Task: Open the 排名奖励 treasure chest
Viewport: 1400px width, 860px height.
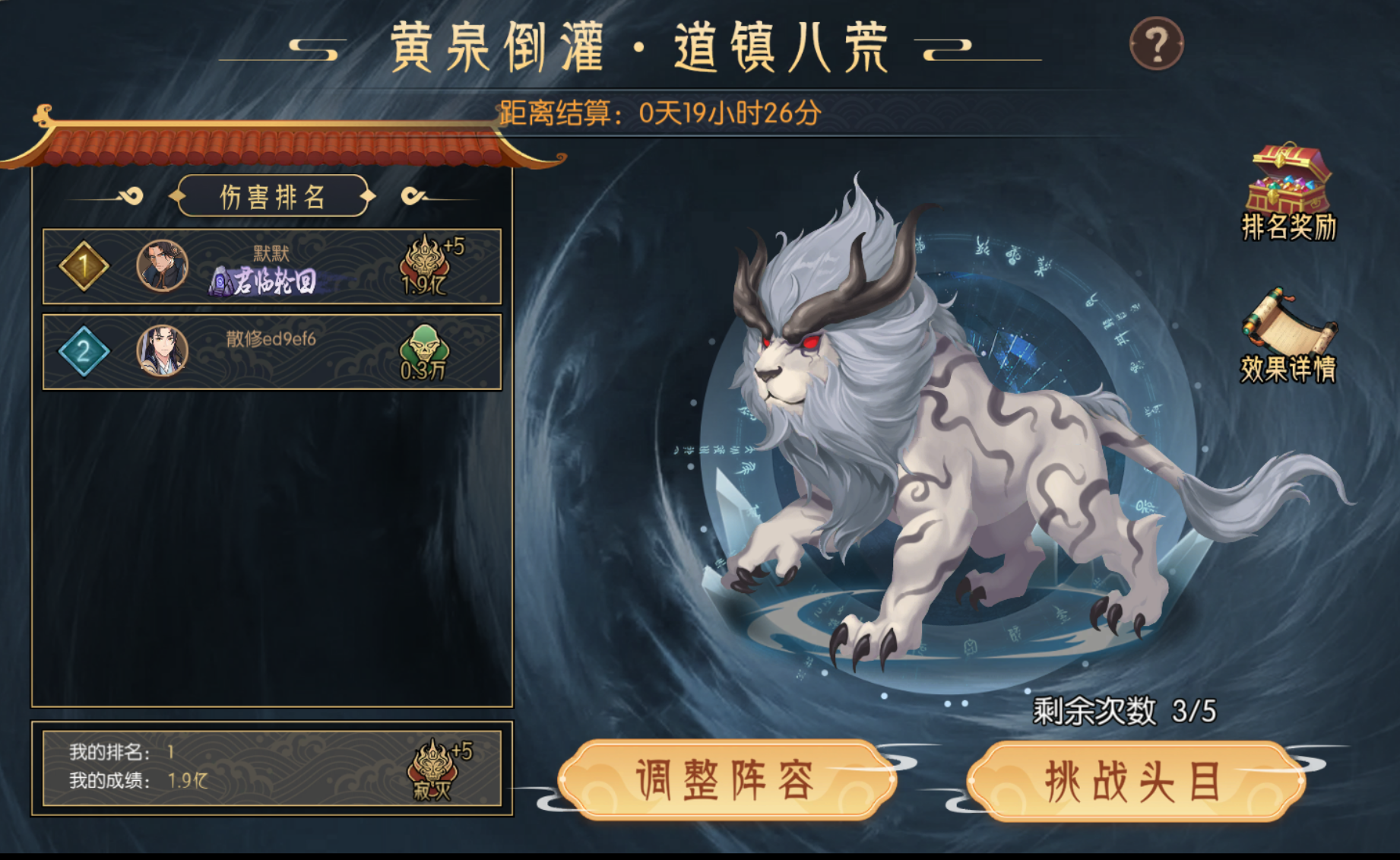Action: point(1289,190)
